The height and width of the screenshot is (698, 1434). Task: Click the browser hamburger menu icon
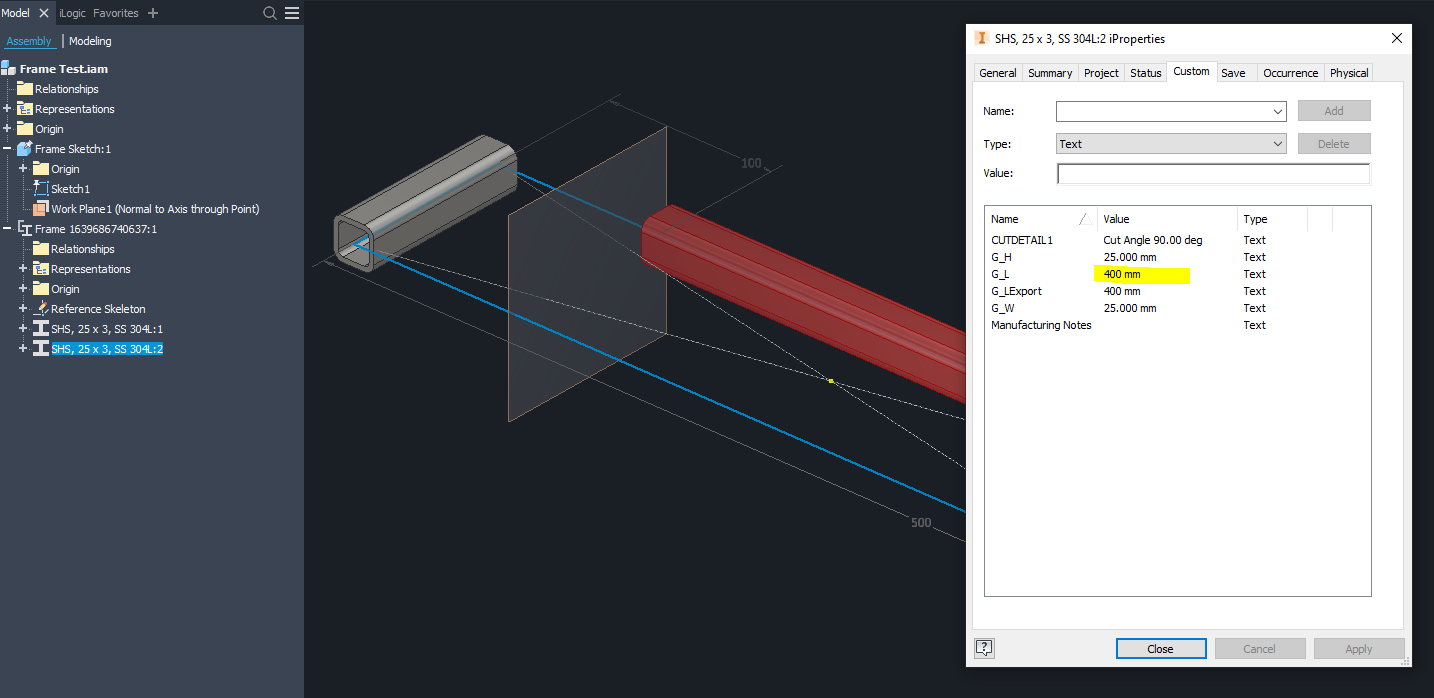[291, 13]
